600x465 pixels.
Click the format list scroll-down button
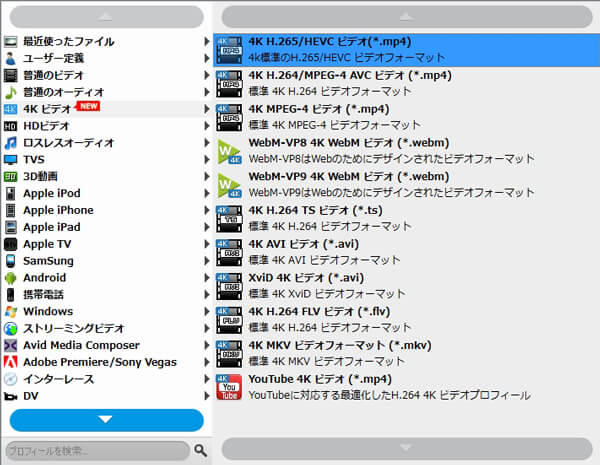[x=407, y=449]
